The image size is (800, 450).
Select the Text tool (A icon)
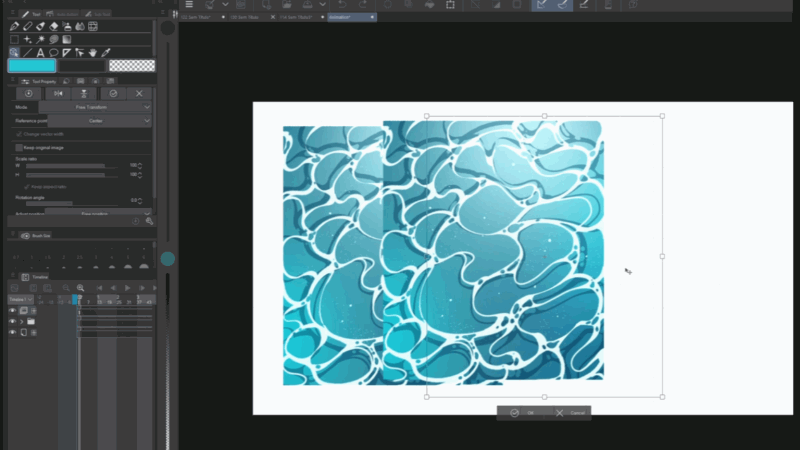[39, 52]
